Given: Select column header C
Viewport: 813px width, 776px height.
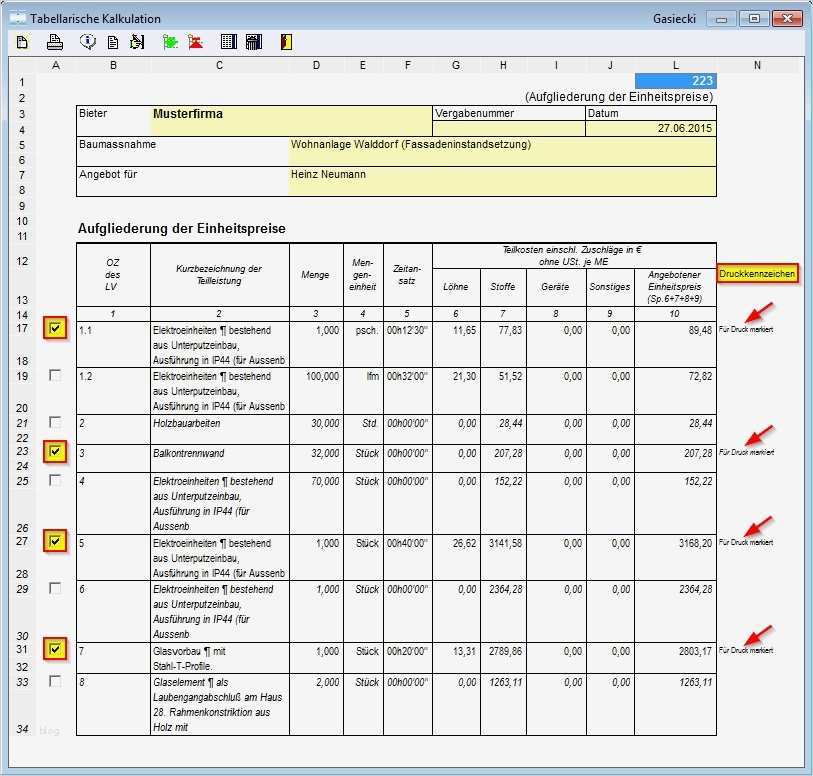Looking at the screenshot, I should 219,65.
